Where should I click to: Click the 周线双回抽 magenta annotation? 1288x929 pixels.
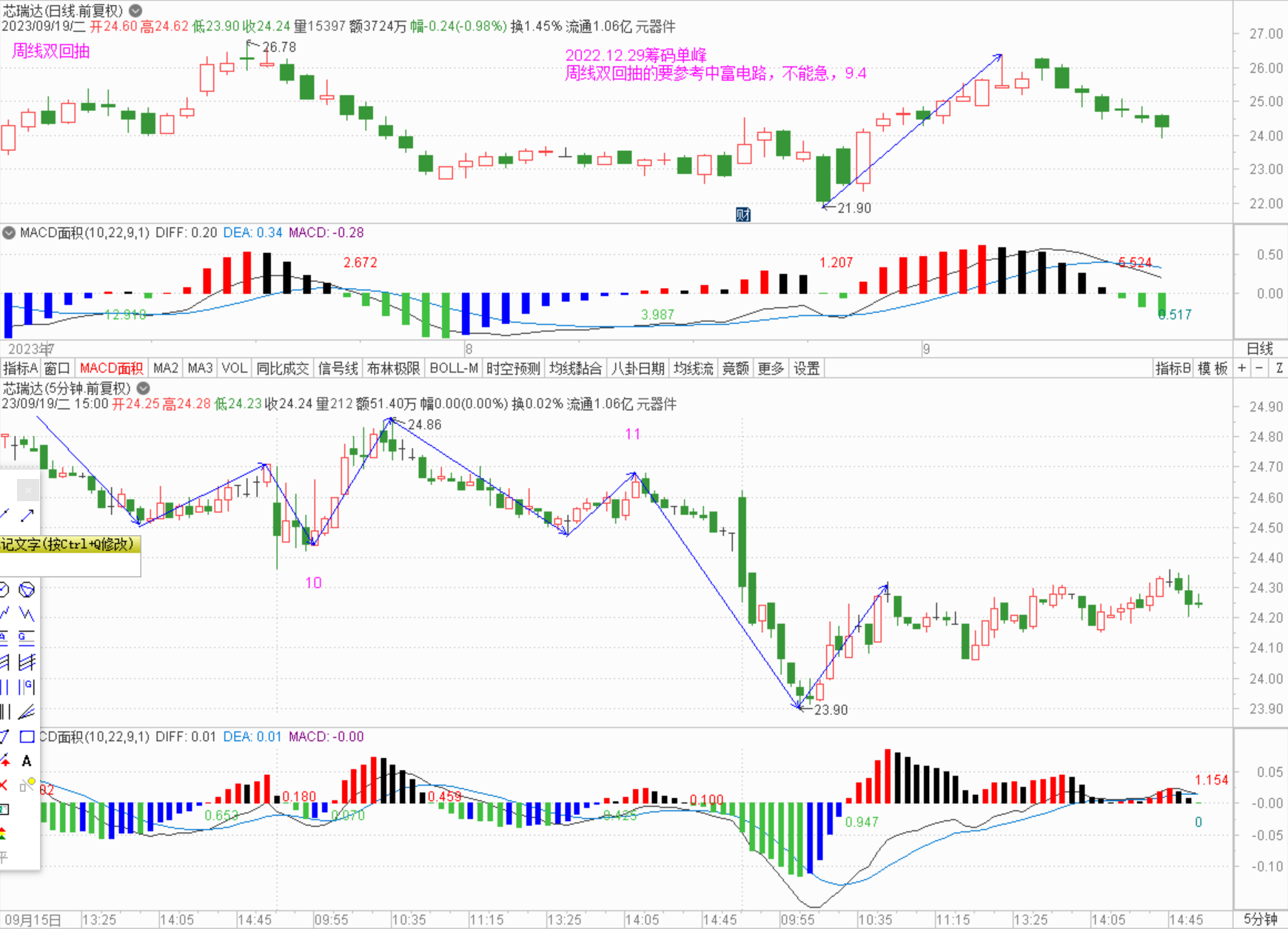coord(50,51)
